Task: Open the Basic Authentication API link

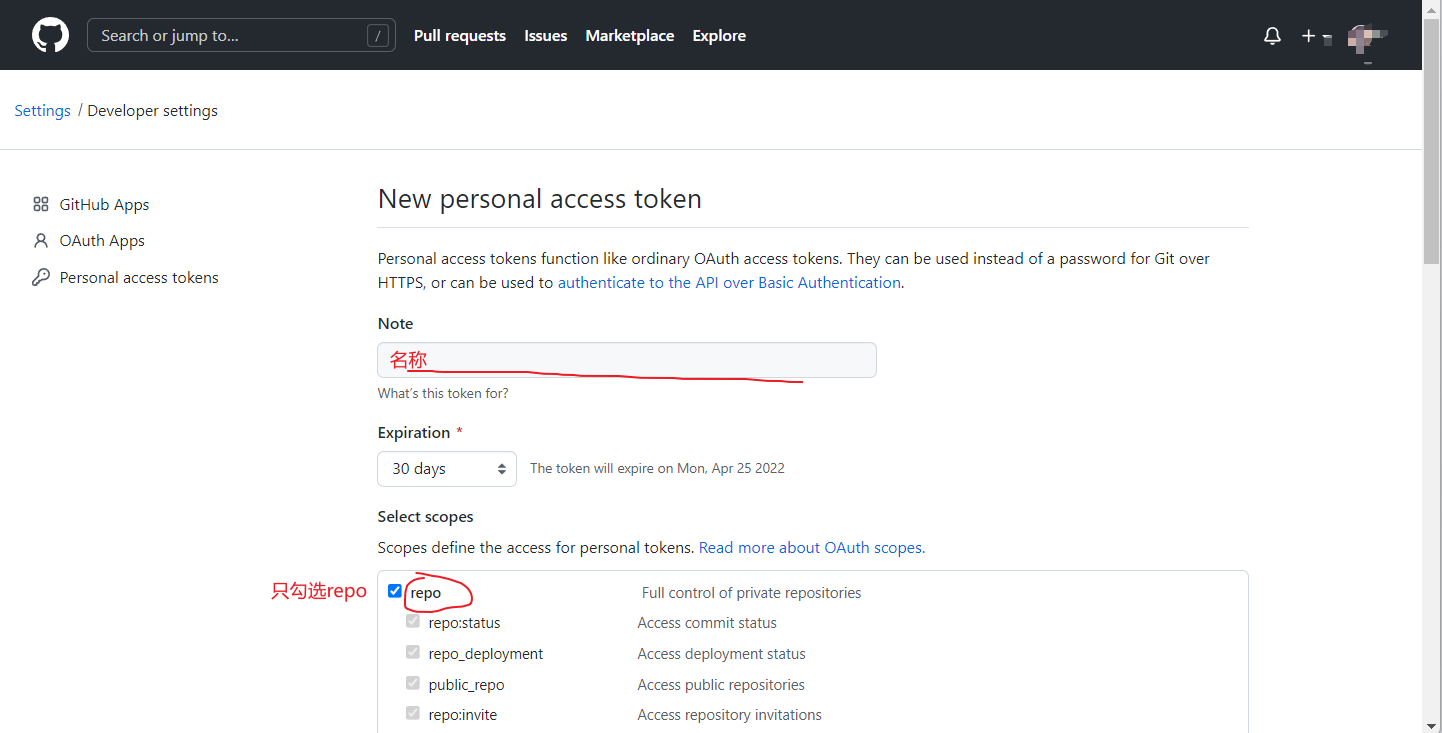Action: [730, 283]
